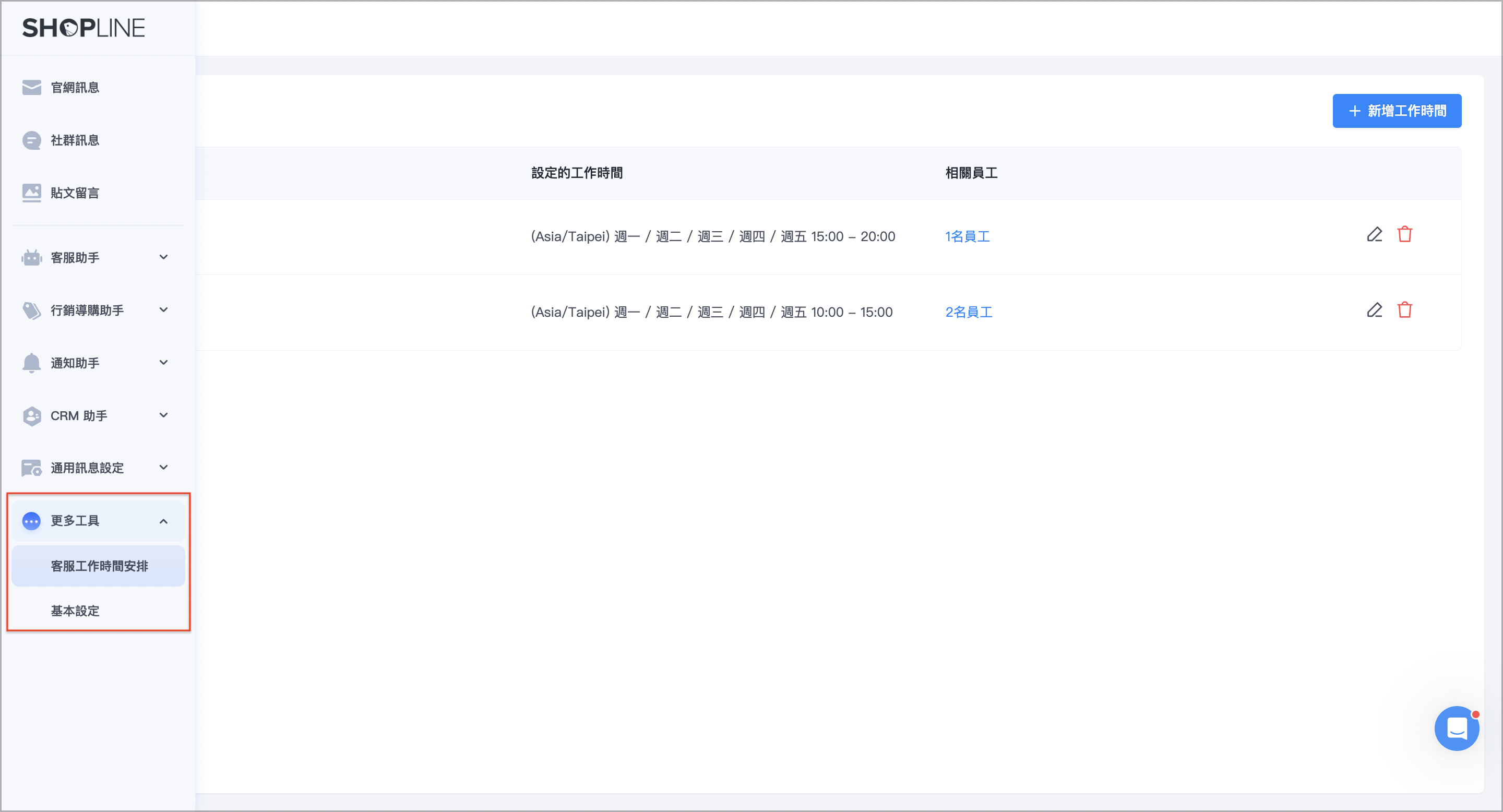Open the 2名員工 link

click(969, 312)
